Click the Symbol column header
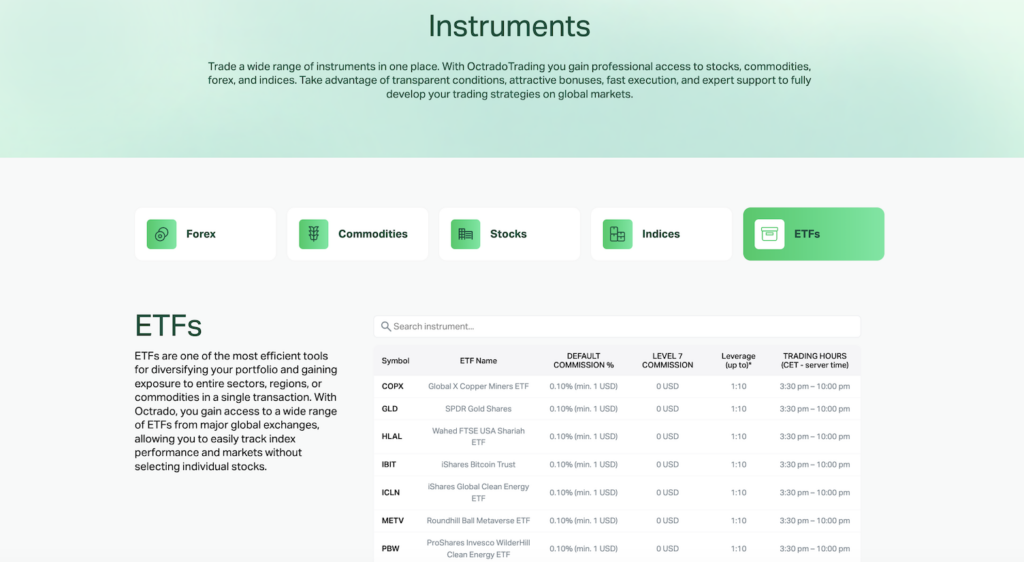 [395, 361]
